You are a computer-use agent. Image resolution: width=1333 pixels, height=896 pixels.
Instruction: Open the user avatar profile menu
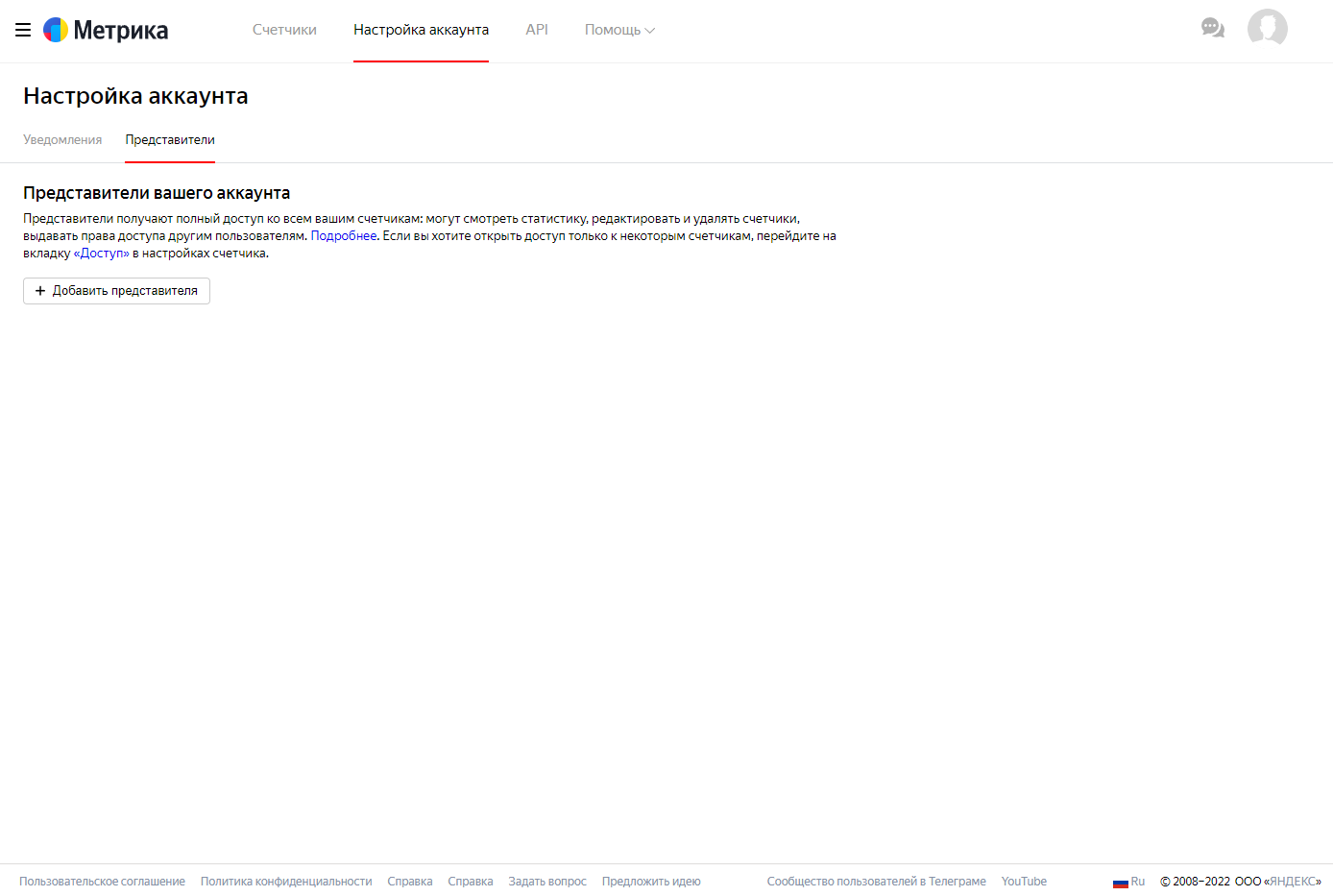1267,28
